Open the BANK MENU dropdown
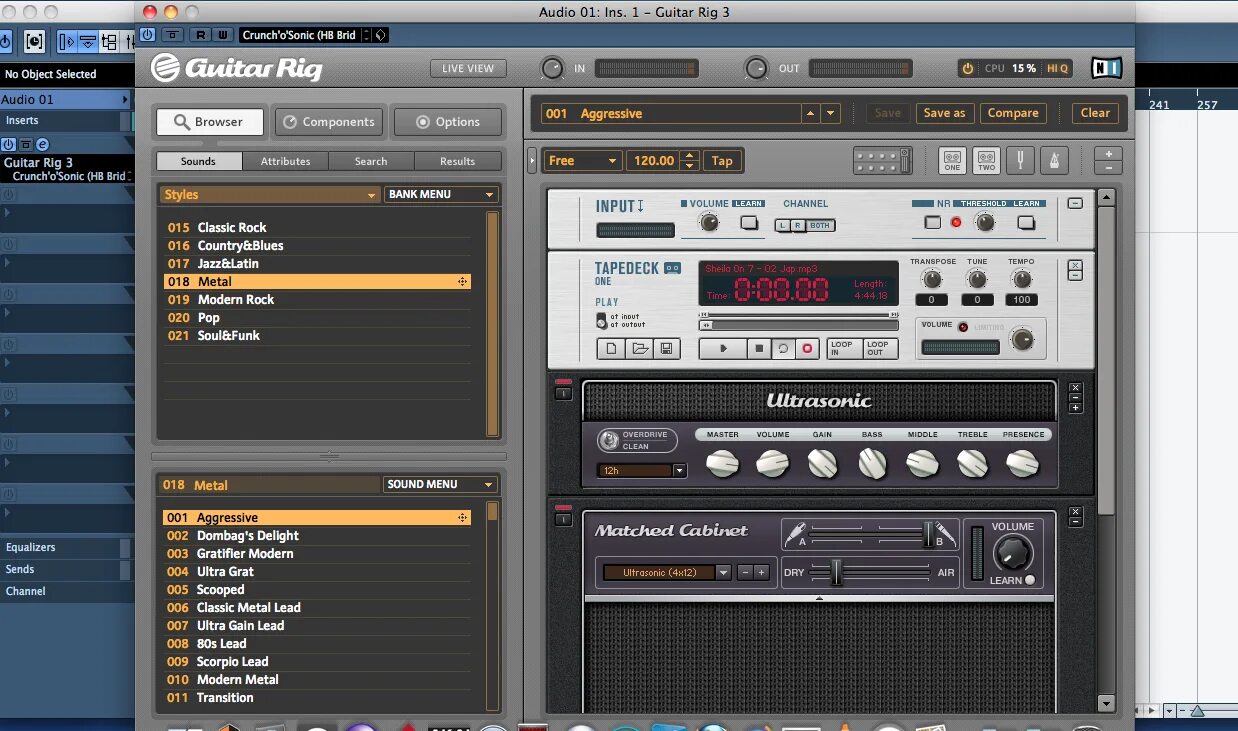1238x731 pixels. (441, 194)
